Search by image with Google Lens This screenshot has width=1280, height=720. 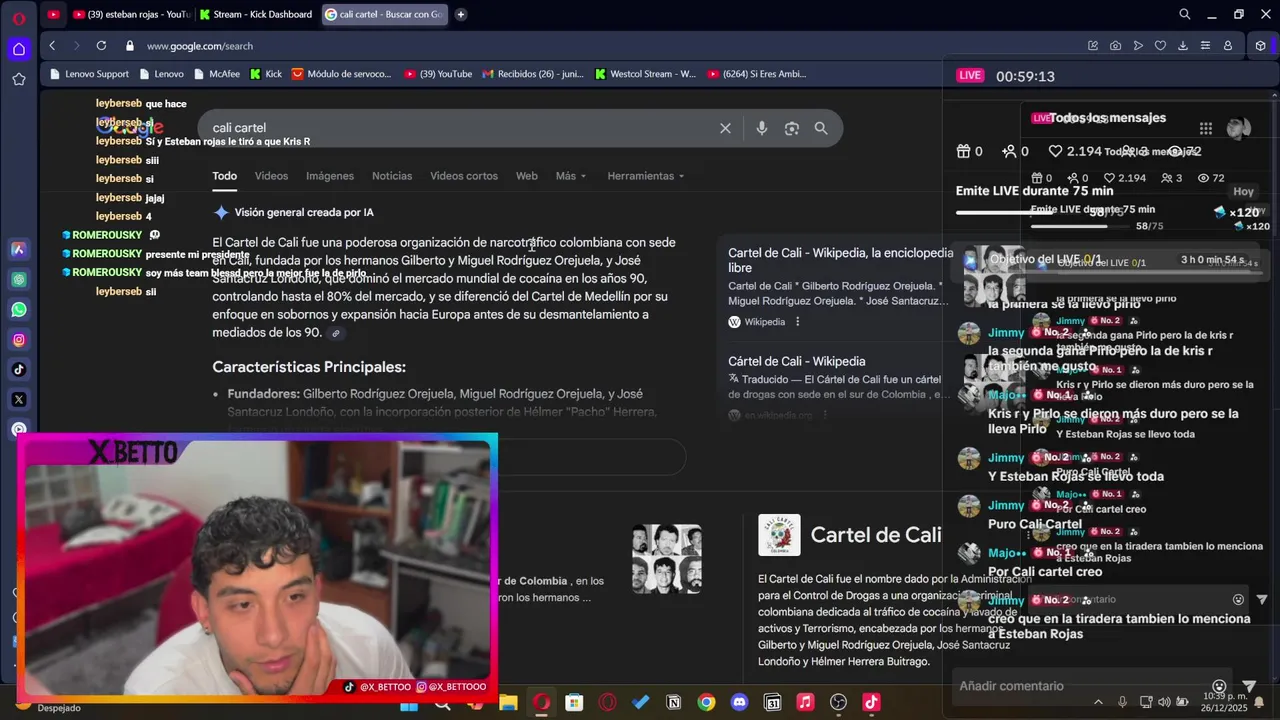(792, 128)
